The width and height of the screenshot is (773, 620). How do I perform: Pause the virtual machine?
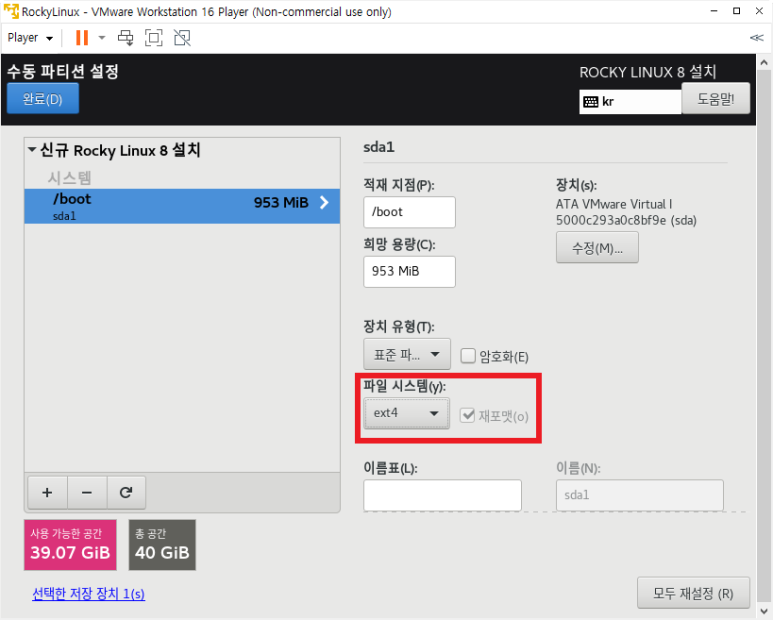tap(82, 37)
